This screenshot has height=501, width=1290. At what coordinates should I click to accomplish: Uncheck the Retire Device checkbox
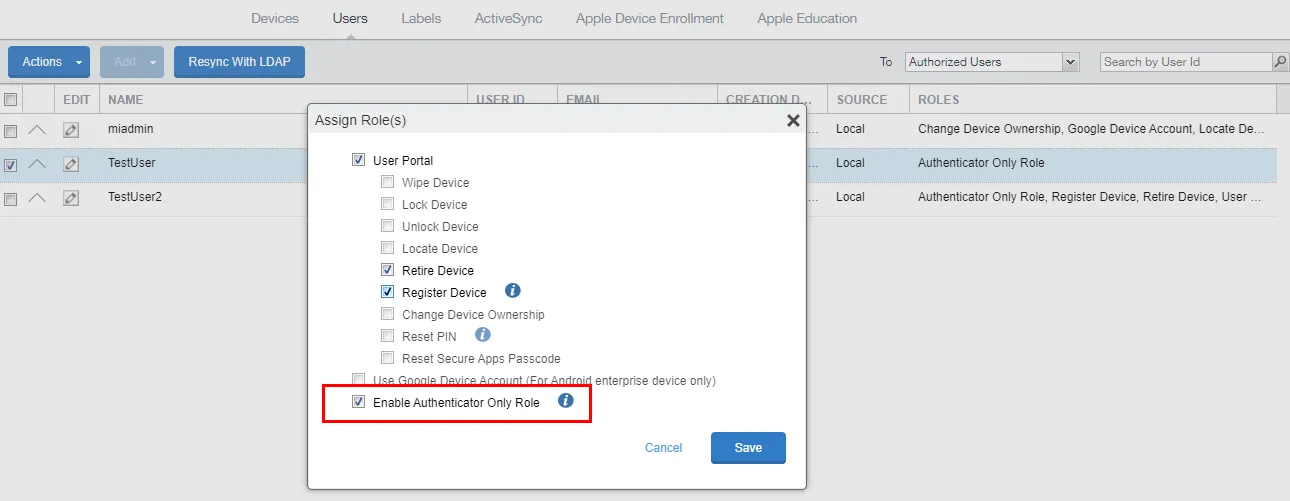pos(387,270)
